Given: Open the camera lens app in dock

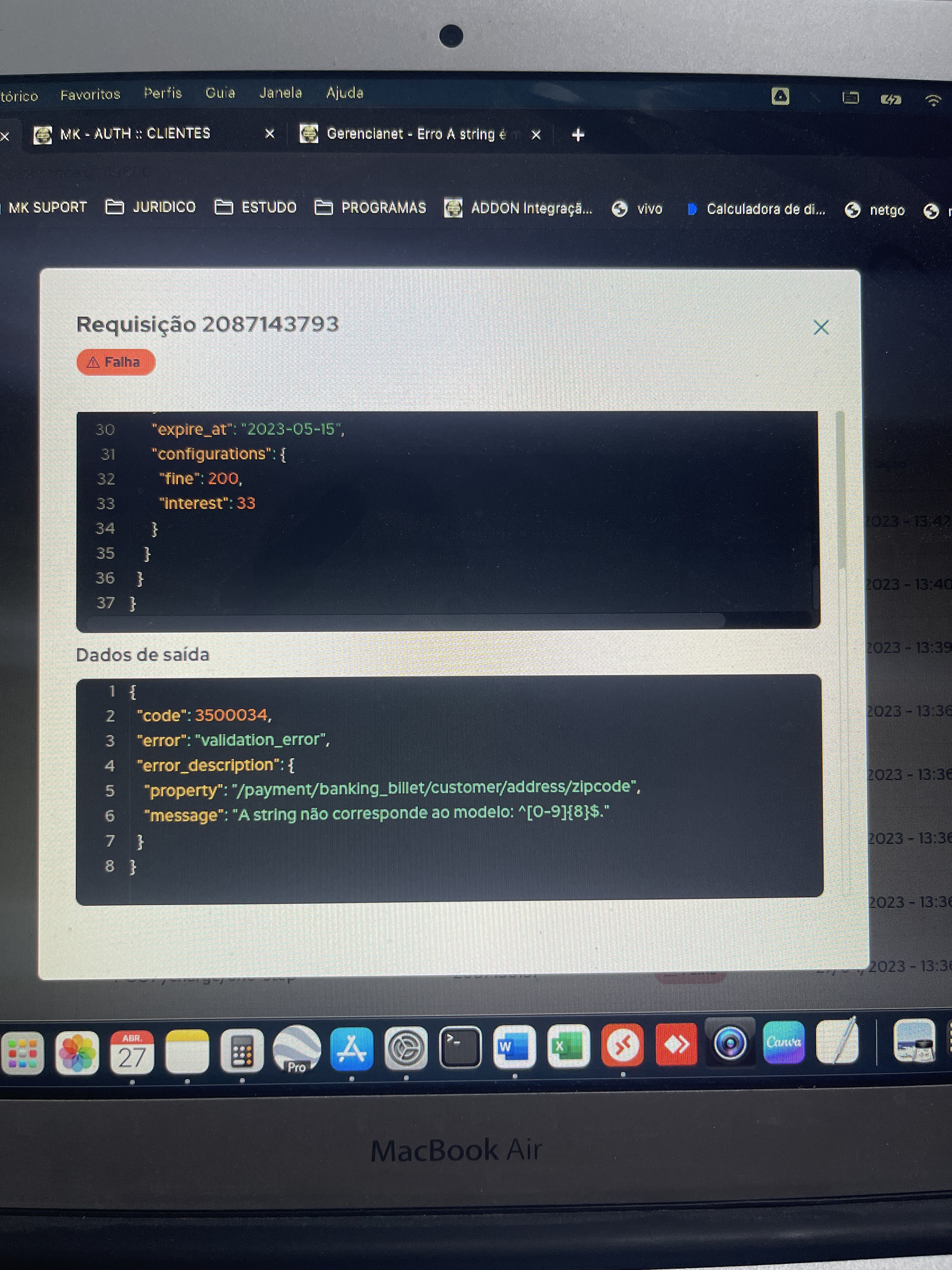Looking at the screenshot, I should click(730, 1043).
